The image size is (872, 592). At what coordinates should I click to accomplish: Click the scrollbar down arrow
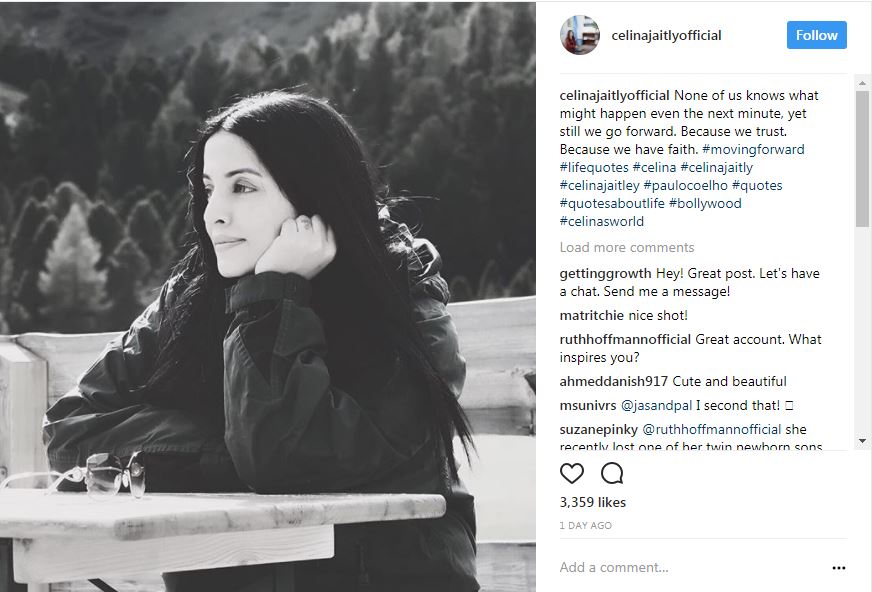[862, 441]
